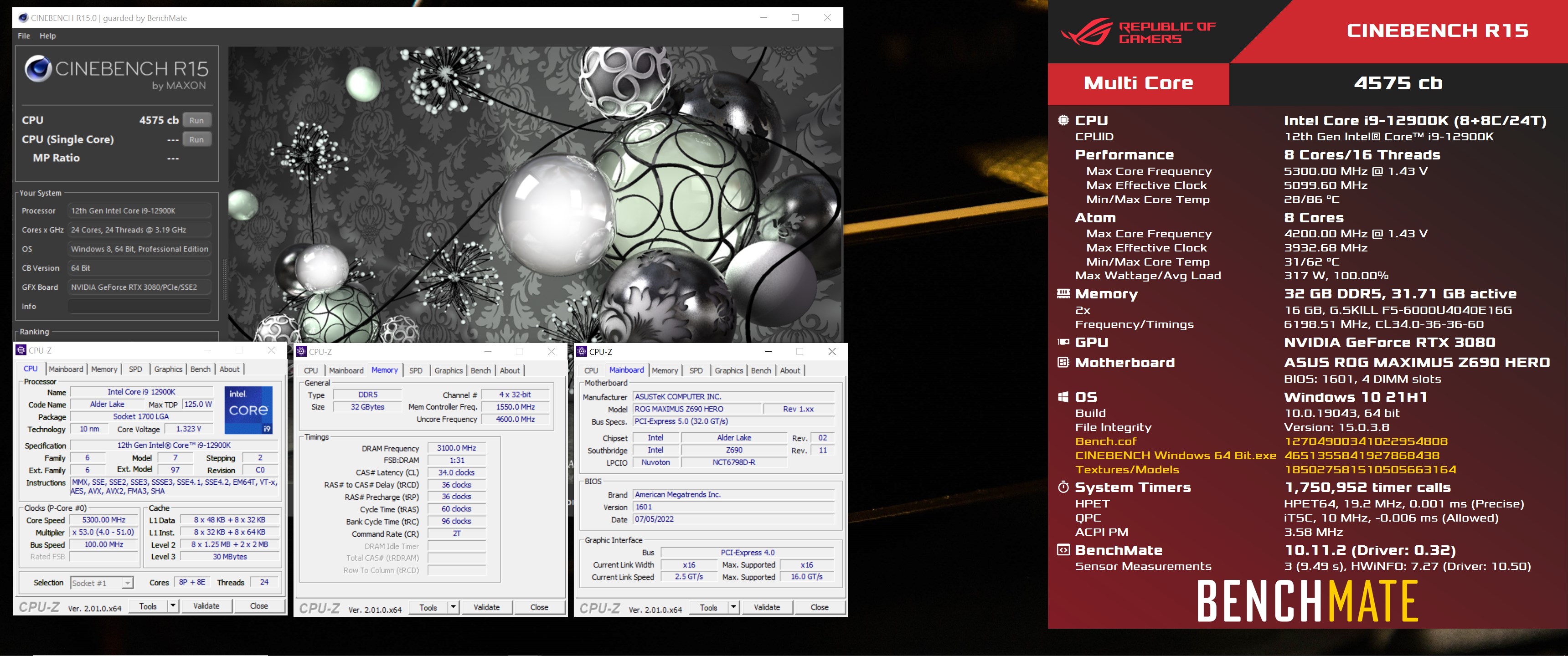Click the left CPU-Z window title icon
Image resolution: width=1568 pixels, height=656 pixels.
[x=21, y=350]
